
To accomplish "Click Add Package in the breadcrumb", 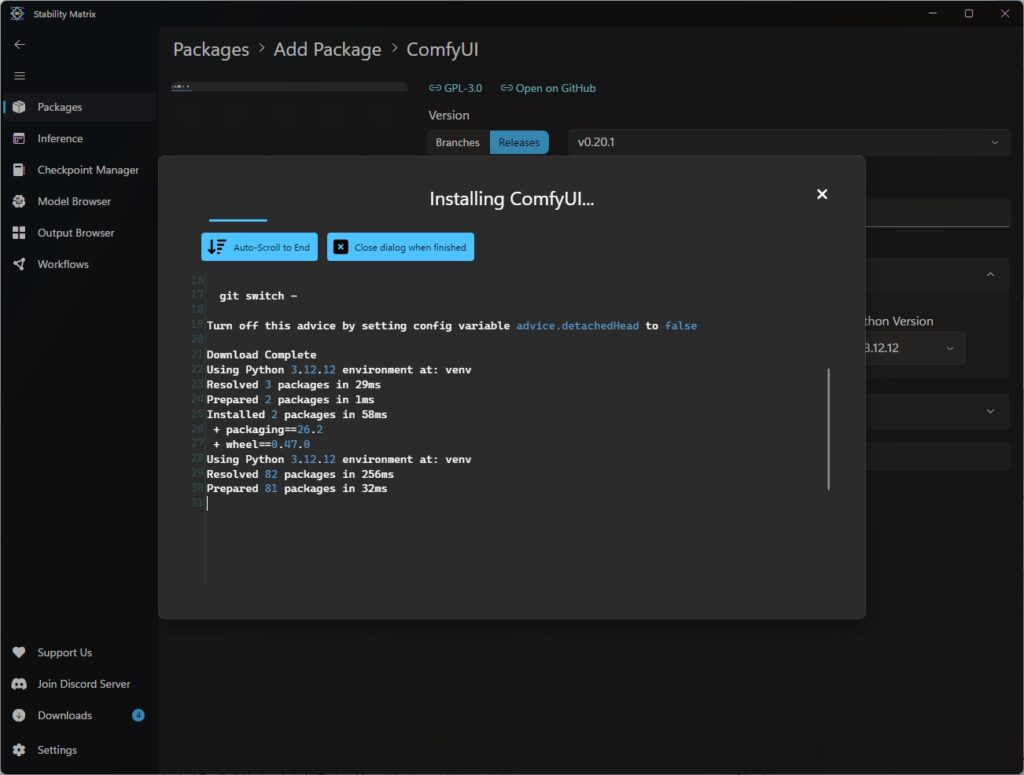I will 327,50.
